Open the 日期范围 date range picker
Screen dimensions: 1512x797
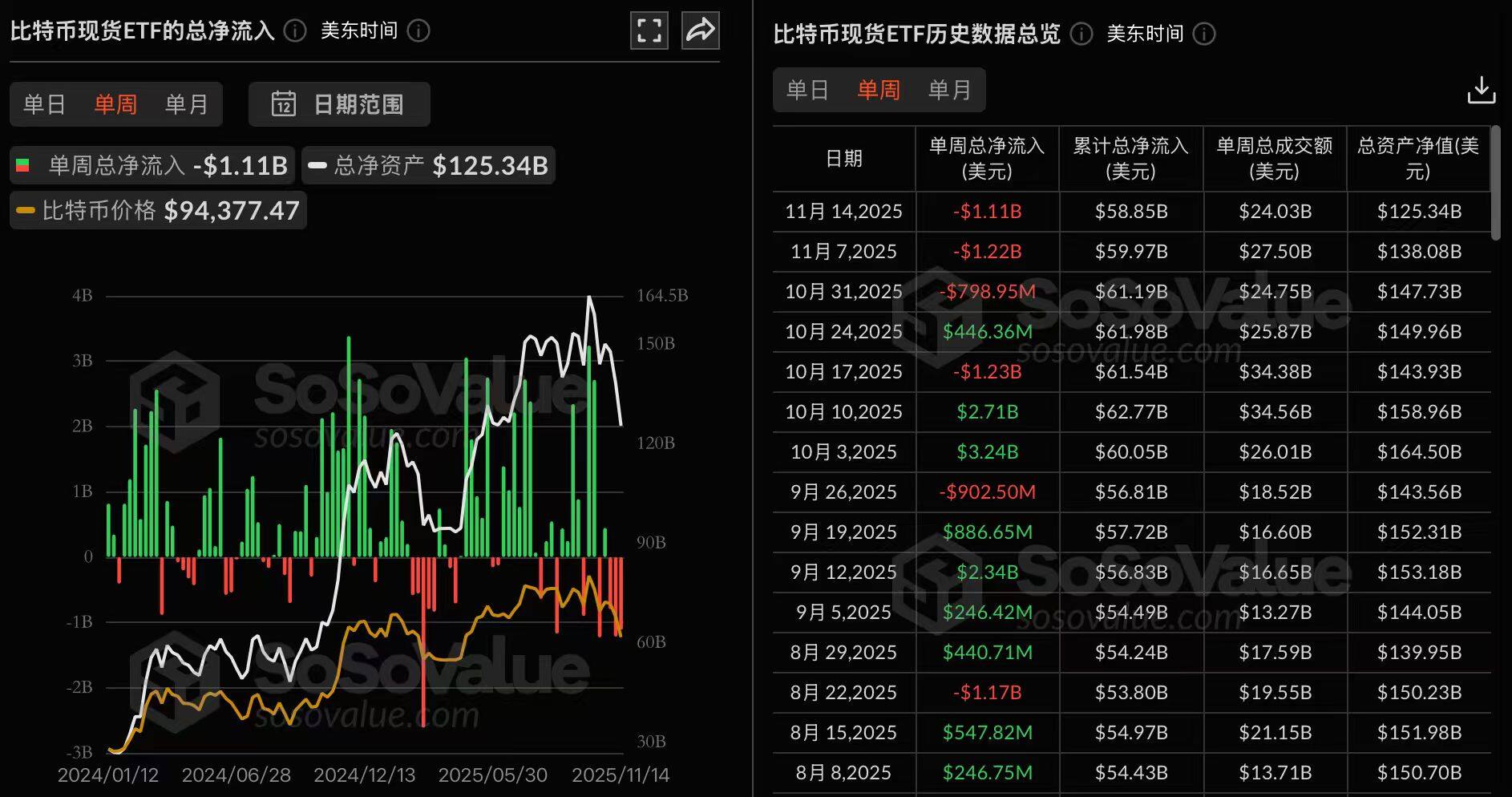click(339, 104)
